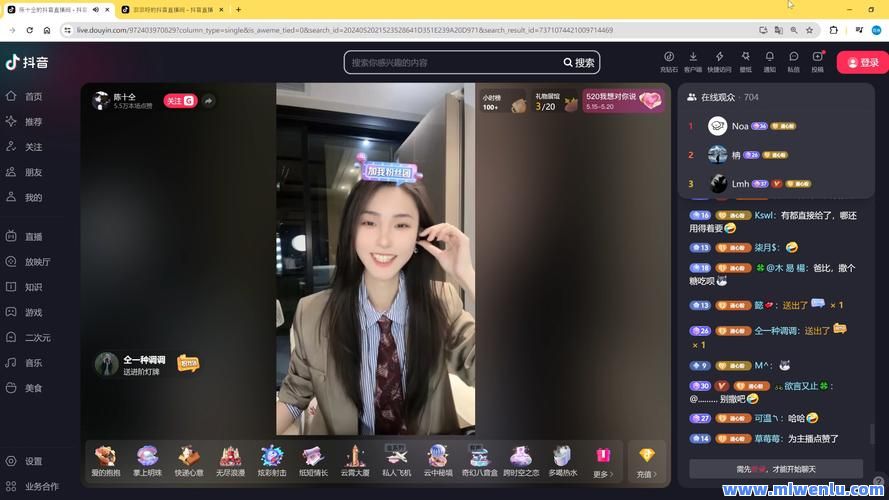
Task: Click the share arrow beside streamer name
Action: click(208, 101)
